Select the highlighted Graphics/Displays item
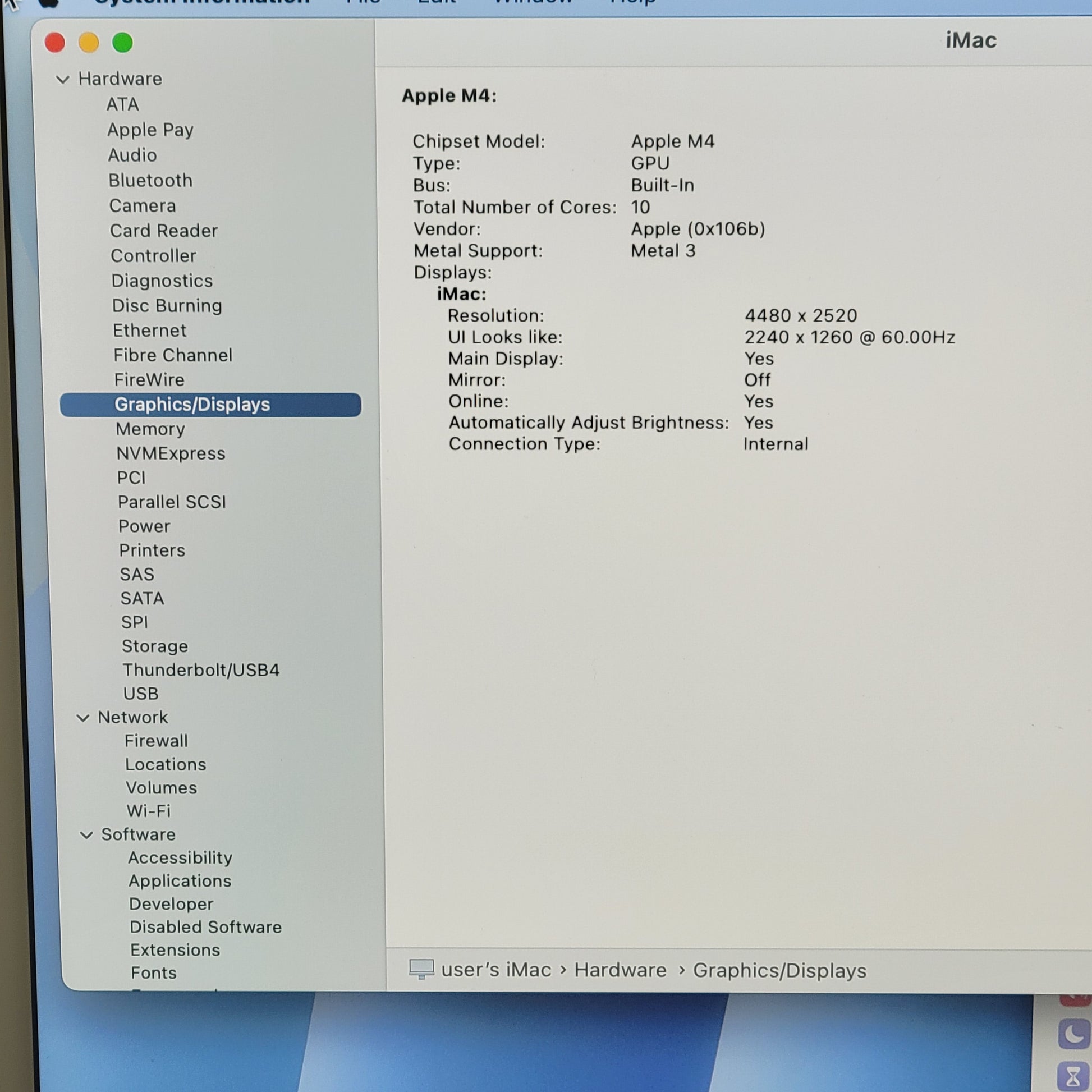Image resolution: width=1092 pixels, height=1092 pixels. tap(192, 405)
